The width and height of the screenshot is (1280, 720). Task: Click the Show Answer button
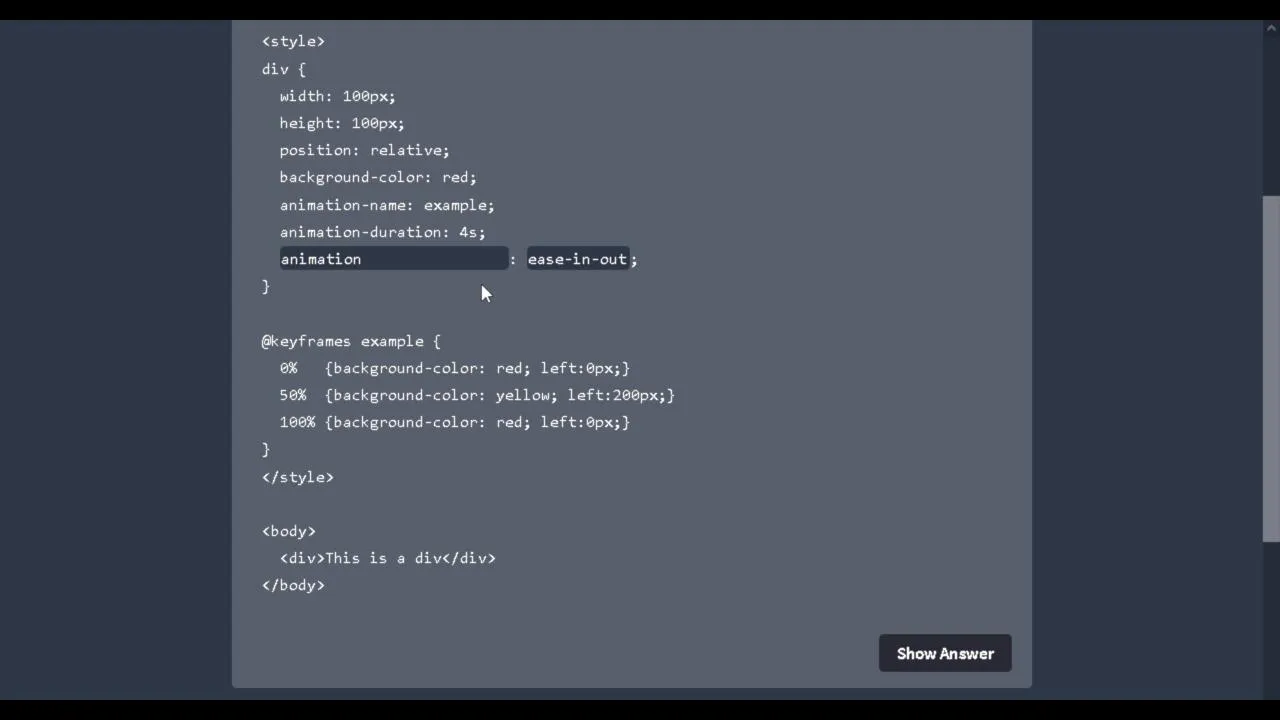pos(945,654)
